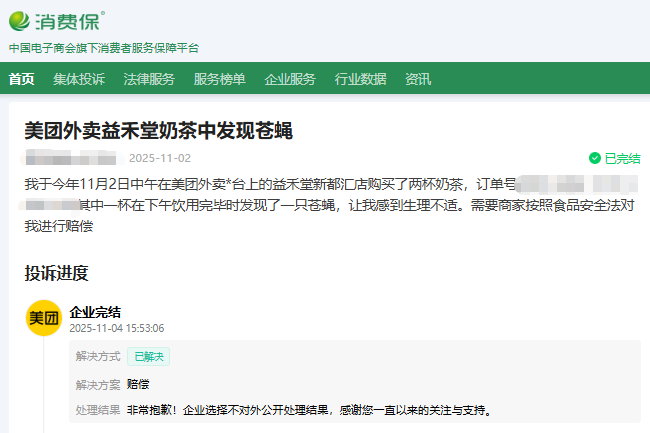Click the complaint title about 益禾堂奶茶

tap(158, 131)
